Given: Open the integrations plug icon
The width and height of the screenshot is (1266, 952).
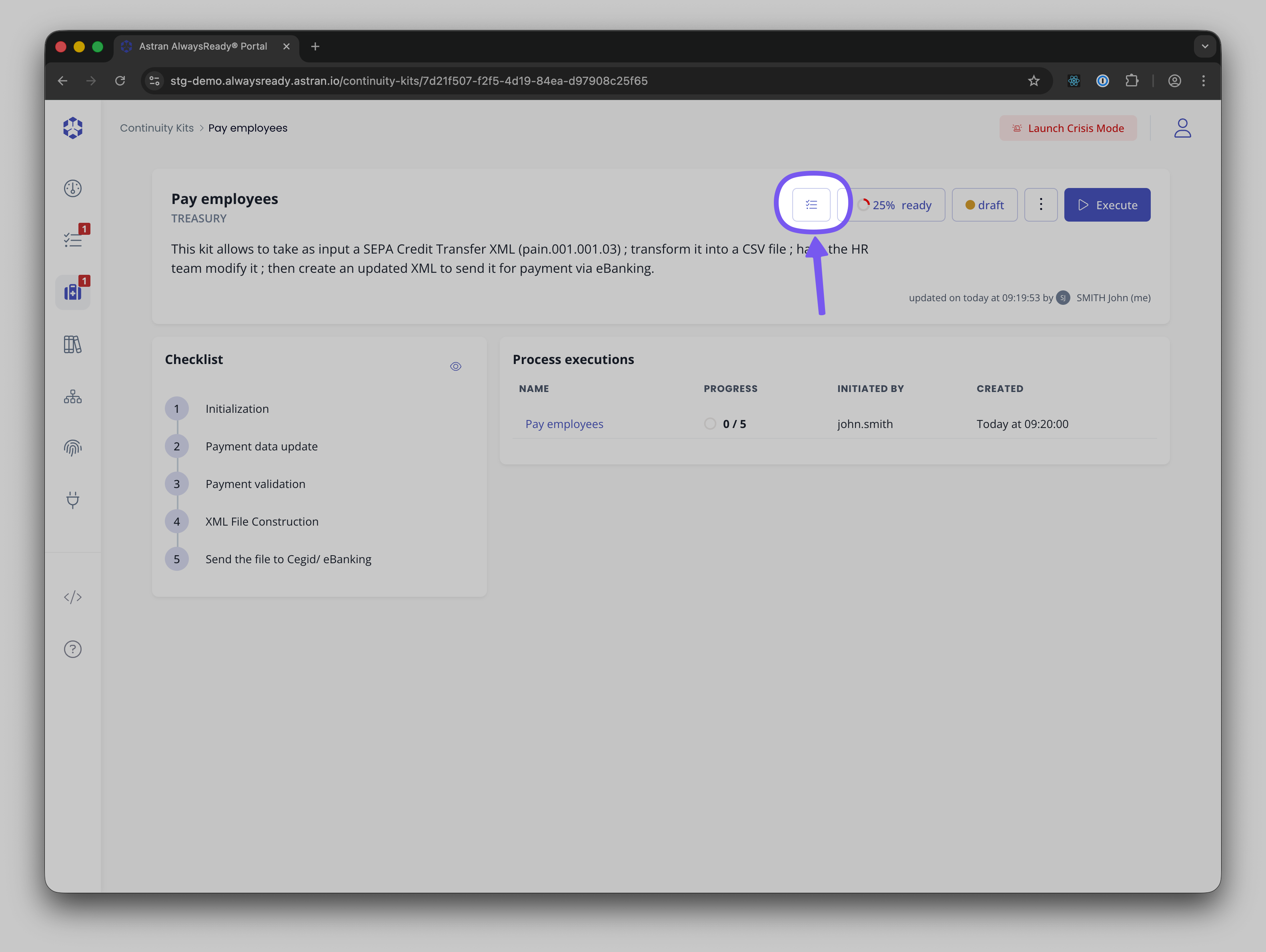Looking at the screenshot, I should click(73, 500).
